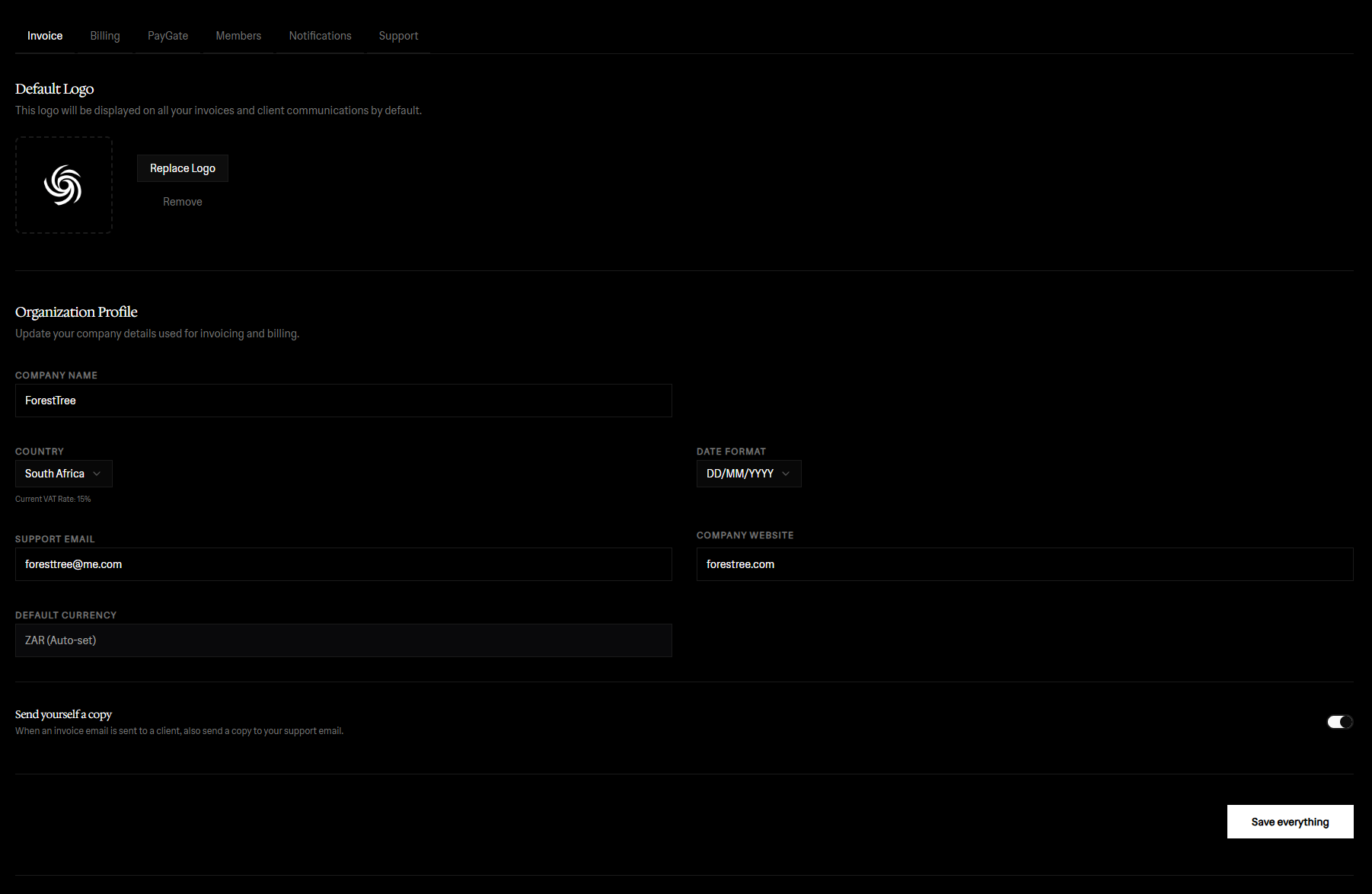Viewport: 1372px width, 894px height.
Task: Open the Country dropdown
Action: [x=63, y=474]
